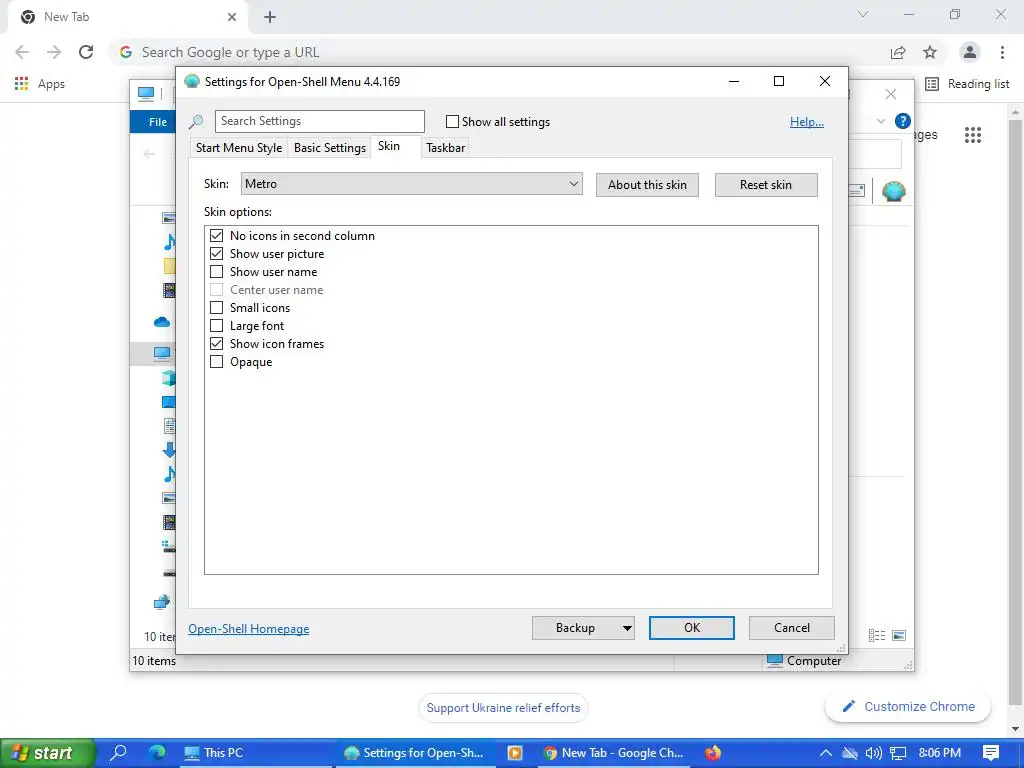The height and width of the screenshot is (768, 1024).
Task: Click the Open-Shell shell icon in File Explorer toolbar
Action: [x=893, y=191]
